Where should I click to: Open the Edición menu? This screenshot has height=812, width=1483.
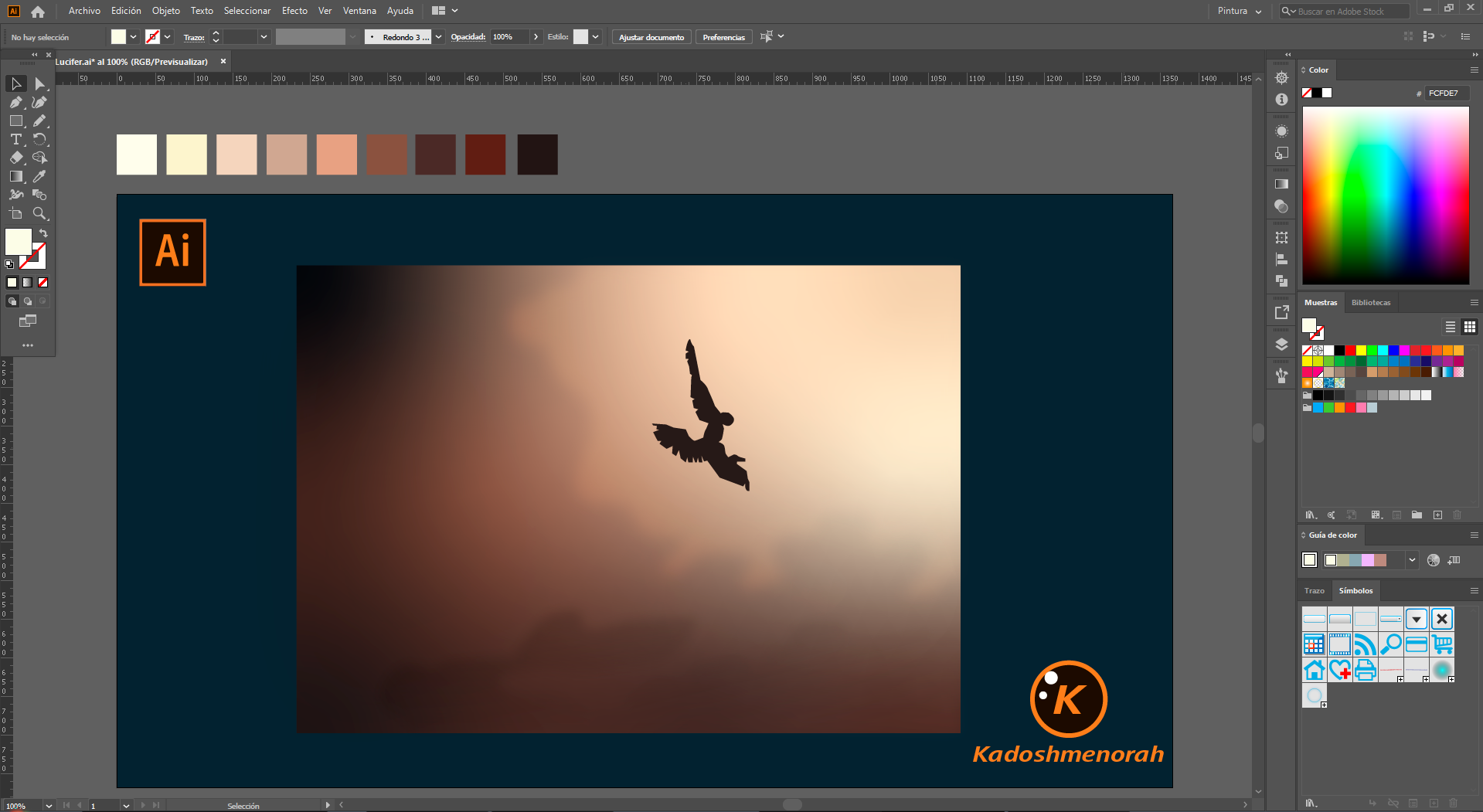(126, 11)
